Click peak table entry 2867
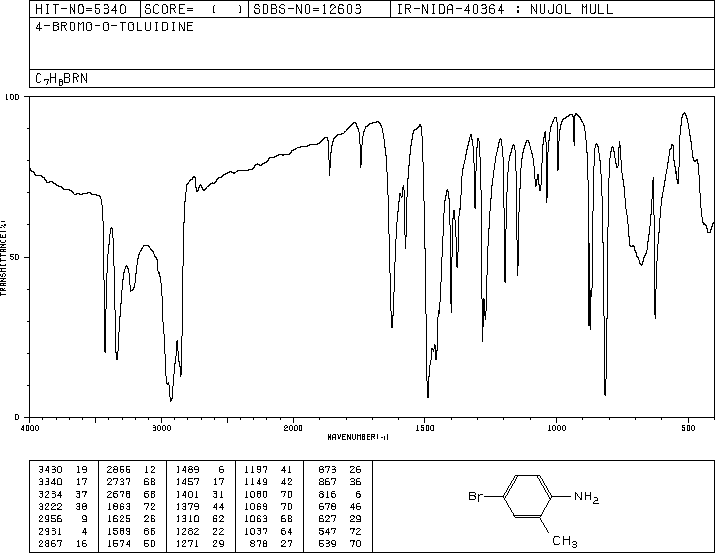The width and height of the screenshot is (715, 553). pyautogui.click(x=51, y=543)
